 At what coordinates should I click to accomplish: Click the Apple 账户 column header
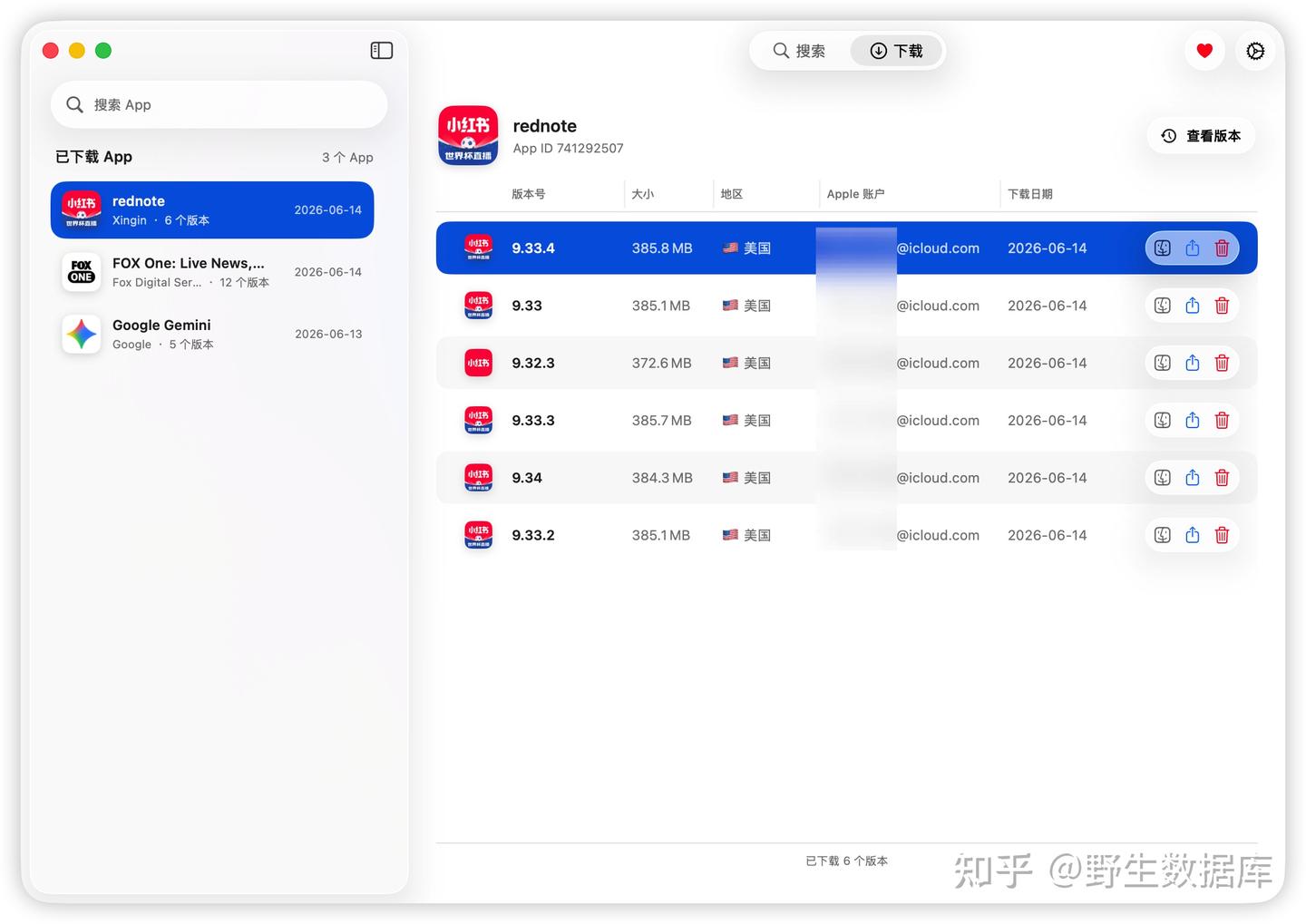pyautogui.click(x=855, y=194)
